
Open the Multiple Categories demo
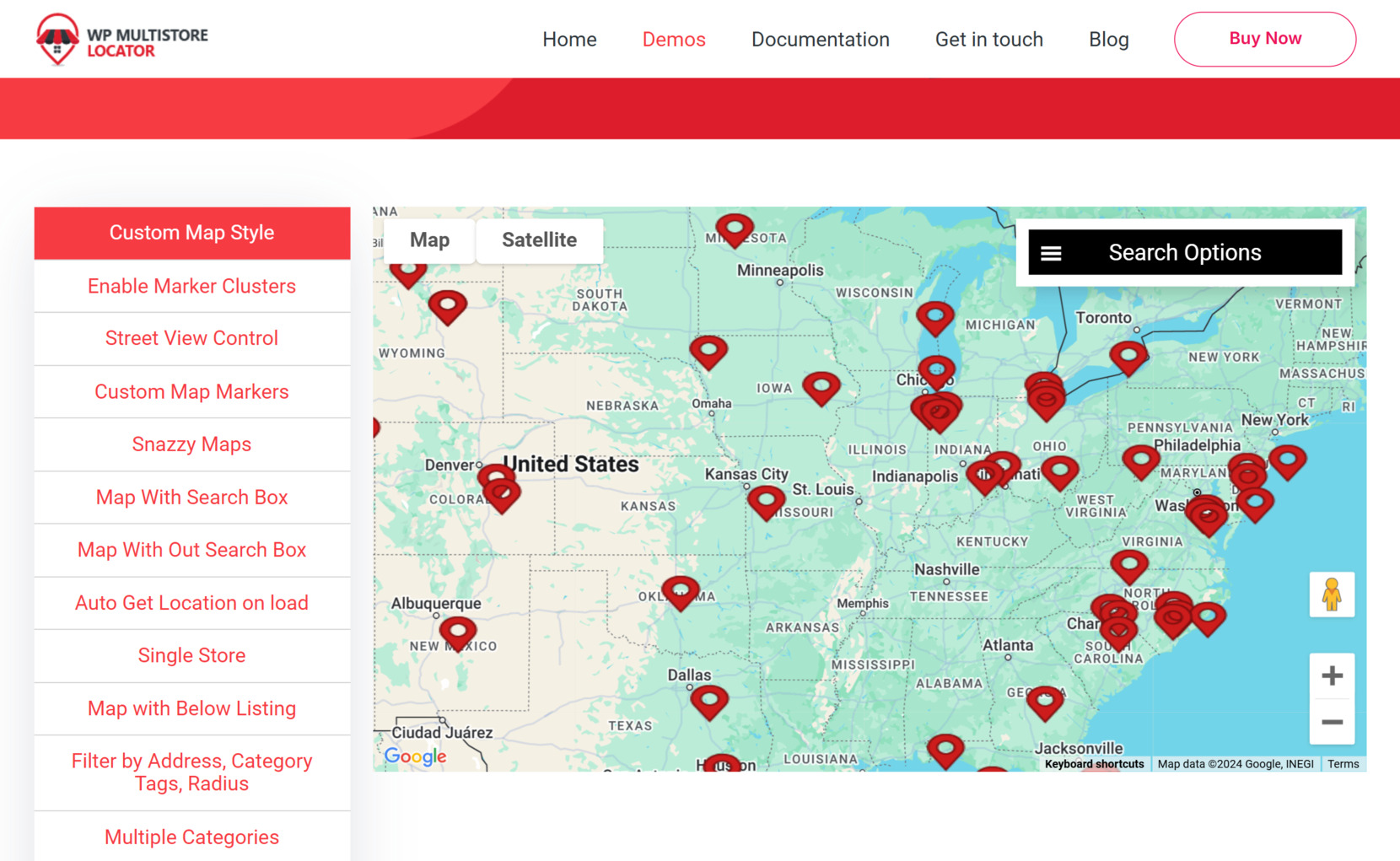click(191, 837)
